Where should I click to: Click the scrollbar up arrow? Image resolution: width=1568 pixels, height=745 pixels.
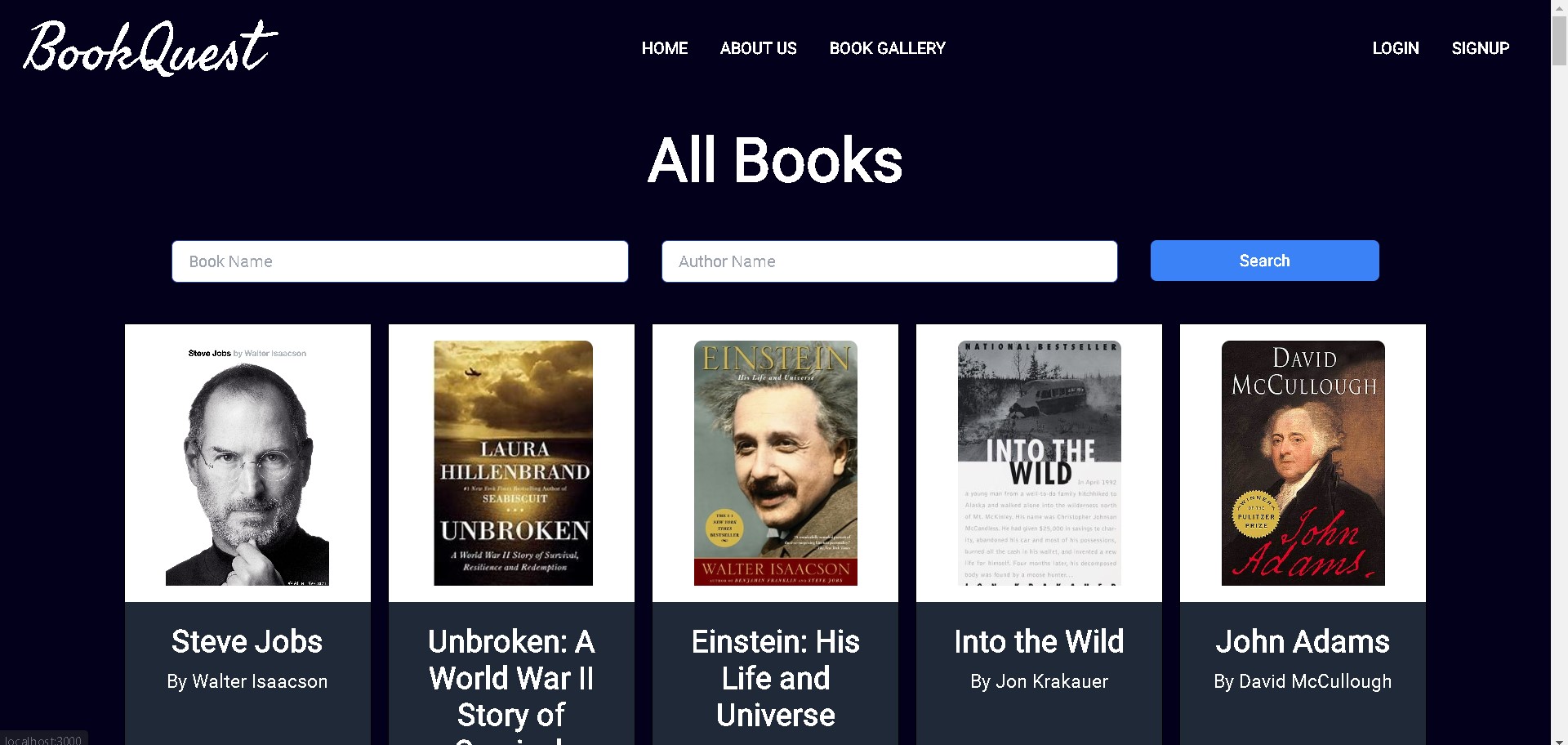[1559, 7]
